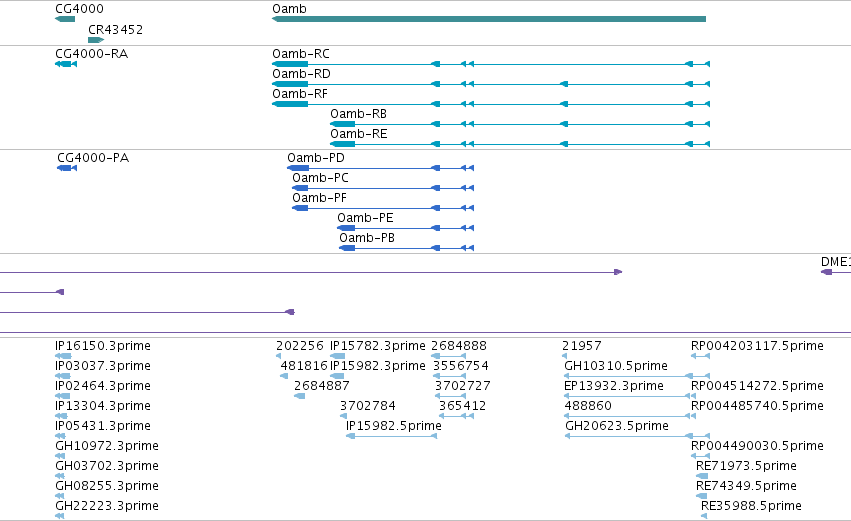Click the IP03037.3prime label
851x521 pixels.
[x=103, y=366]
